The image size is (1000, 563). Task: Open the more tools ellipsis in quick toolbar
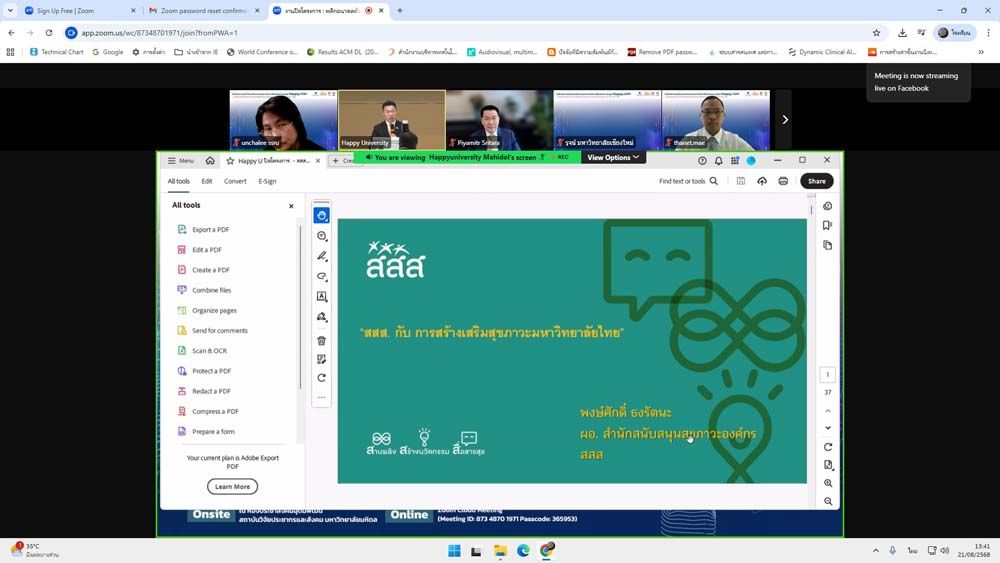pyautogui.click(x=321, y=397)
